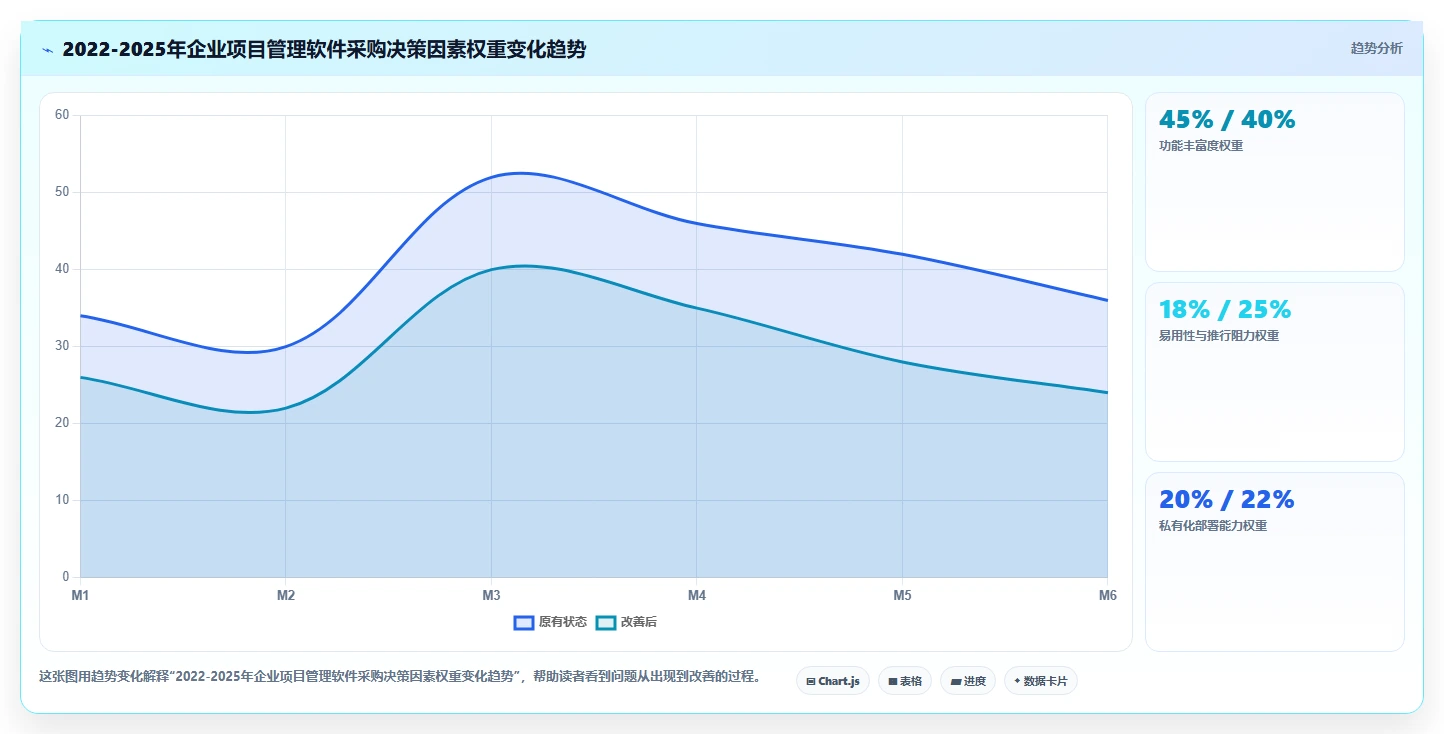Click the 10 y-axis value
1444x734 pixels.
(x=62, y=500)
